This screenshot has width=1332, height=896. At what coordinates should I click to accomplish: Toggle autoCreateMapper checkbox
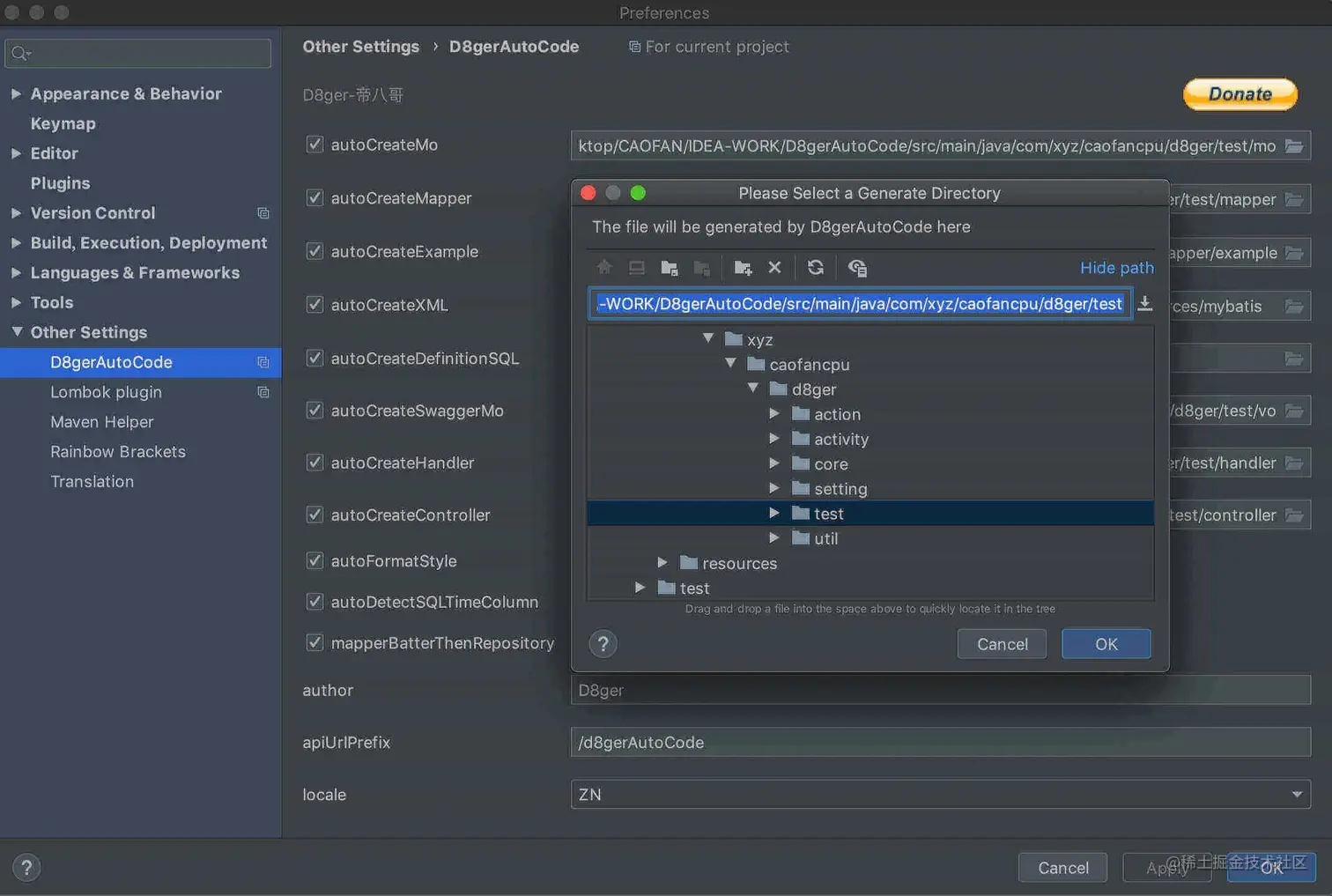click(x=314, y=198)
